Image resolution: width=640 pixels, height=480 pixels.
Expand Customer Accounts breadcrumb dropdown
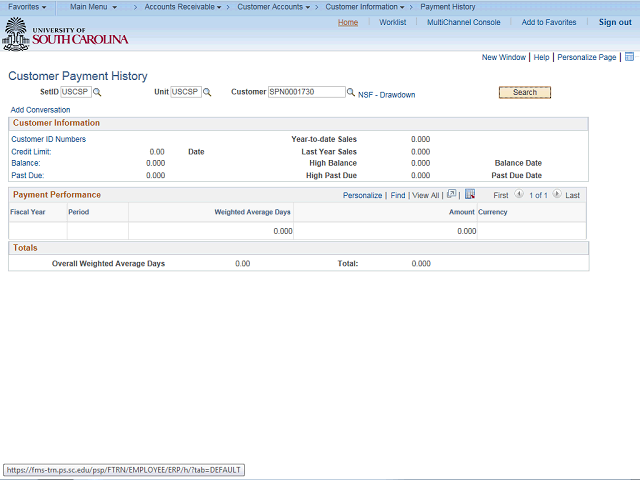273,7
